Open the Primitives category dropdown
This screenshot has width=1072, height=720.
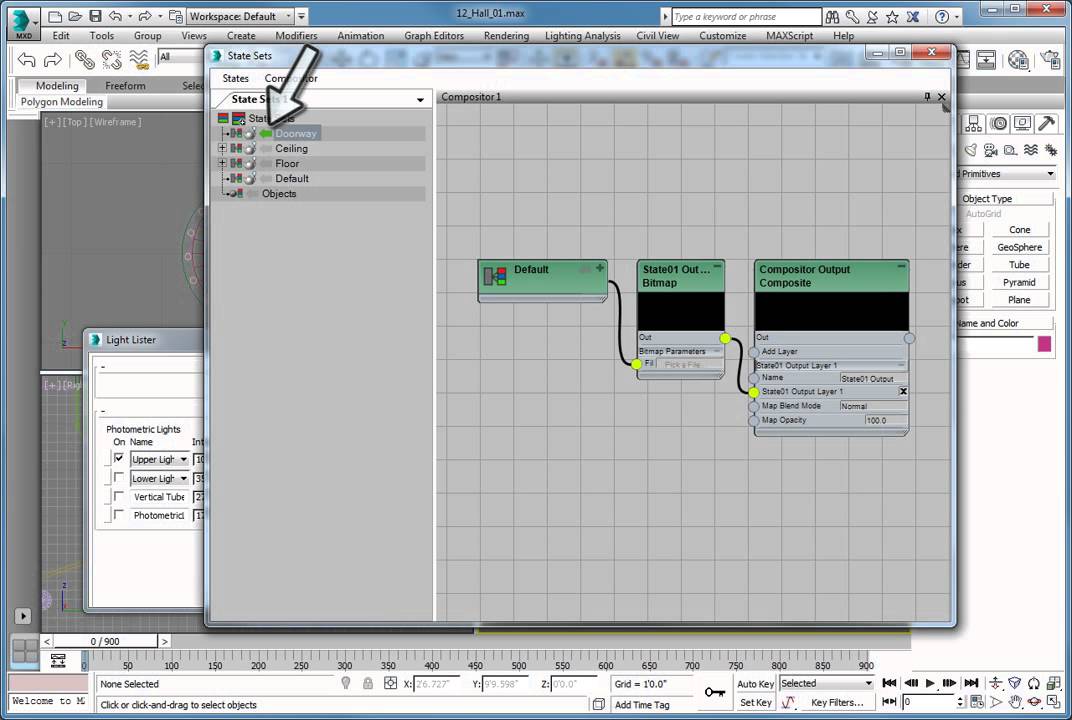(1050, 174)
